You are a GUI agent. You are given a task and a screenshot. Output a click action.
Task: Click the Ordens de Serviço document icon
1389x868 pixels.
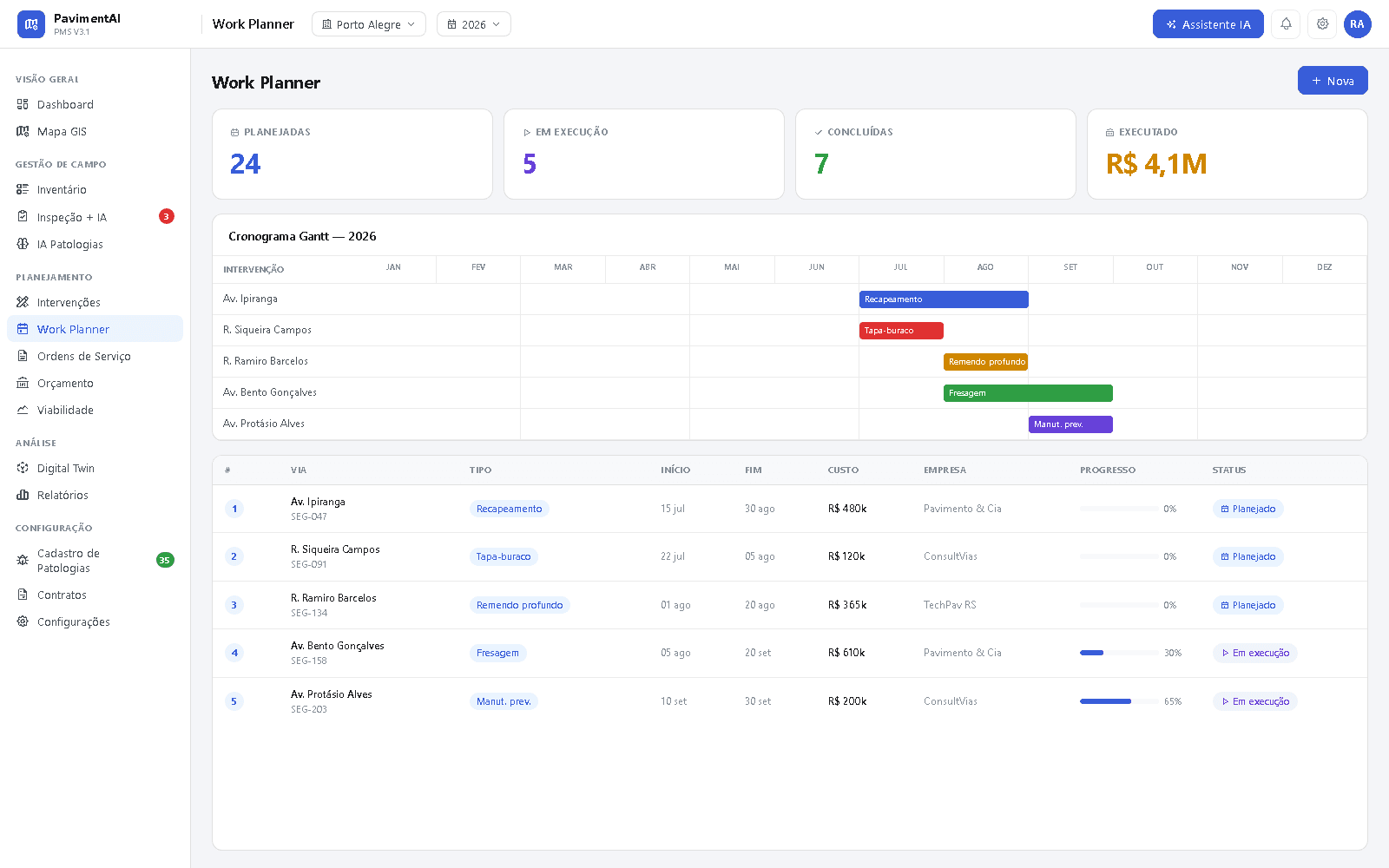(x=23, y=356)
